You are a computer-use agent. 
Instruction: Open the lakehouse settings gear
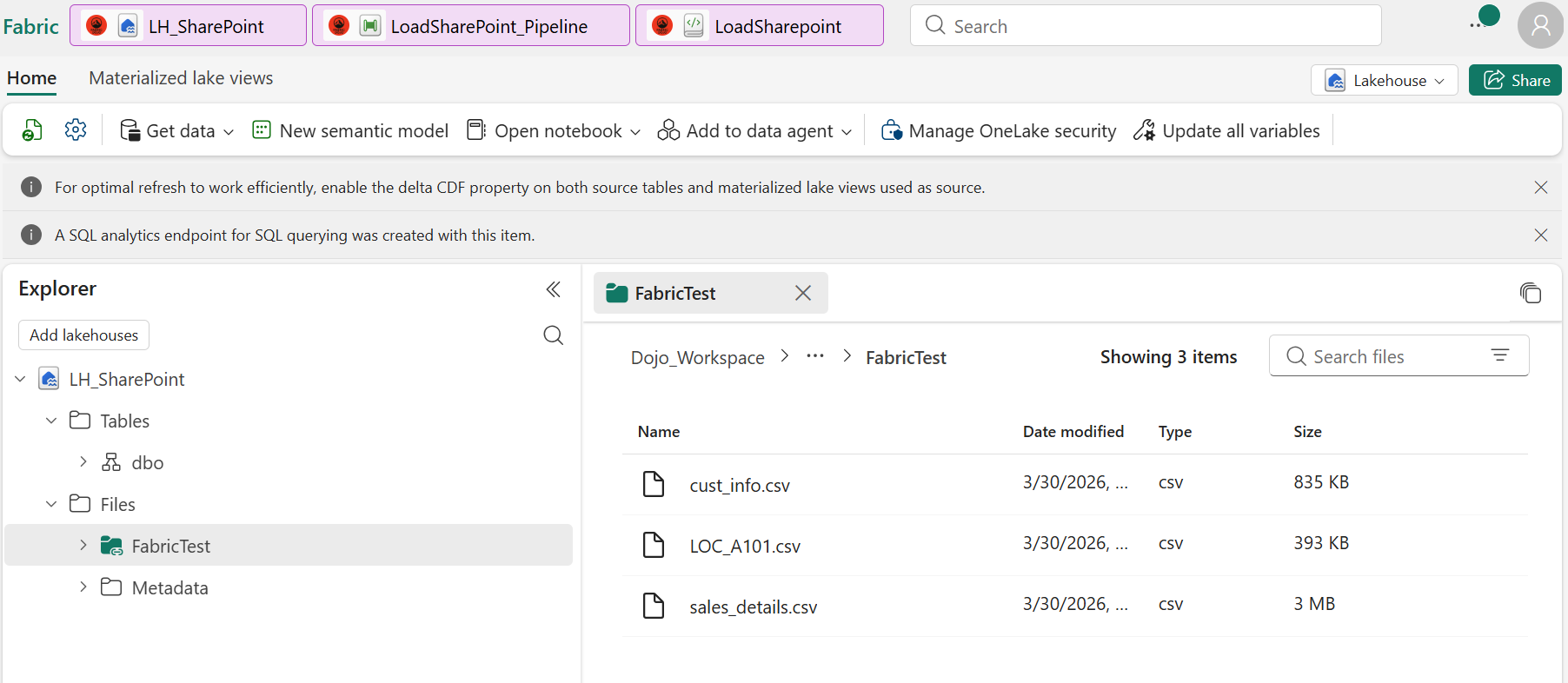tap(76, 130)
